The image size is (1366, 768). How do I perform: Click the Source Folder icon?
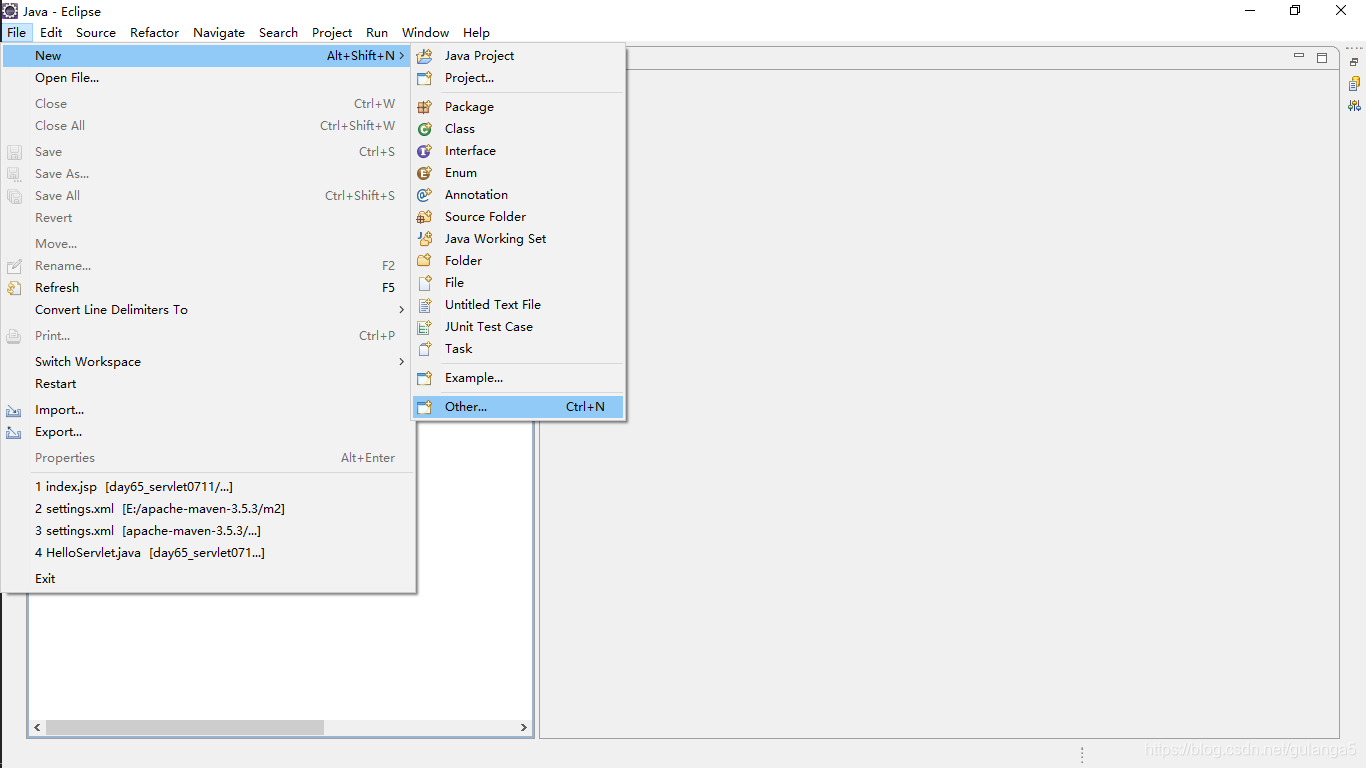point(425,217)
